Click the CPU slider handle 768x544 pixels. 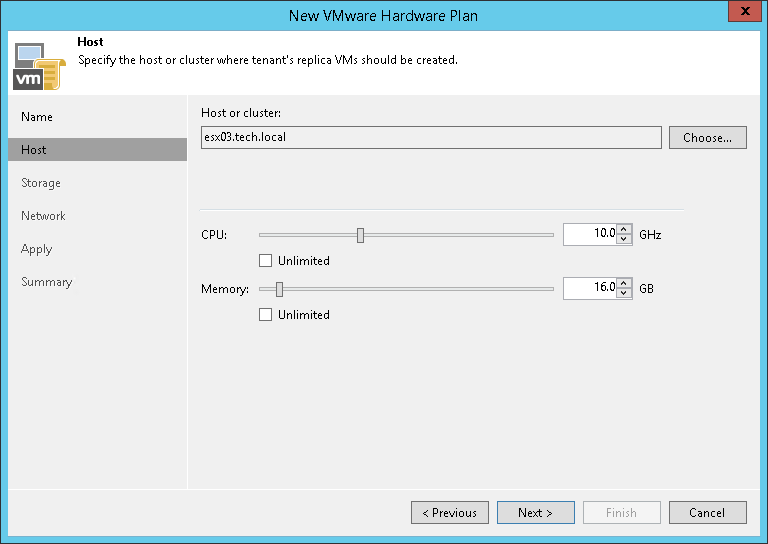tap(360, 235)
